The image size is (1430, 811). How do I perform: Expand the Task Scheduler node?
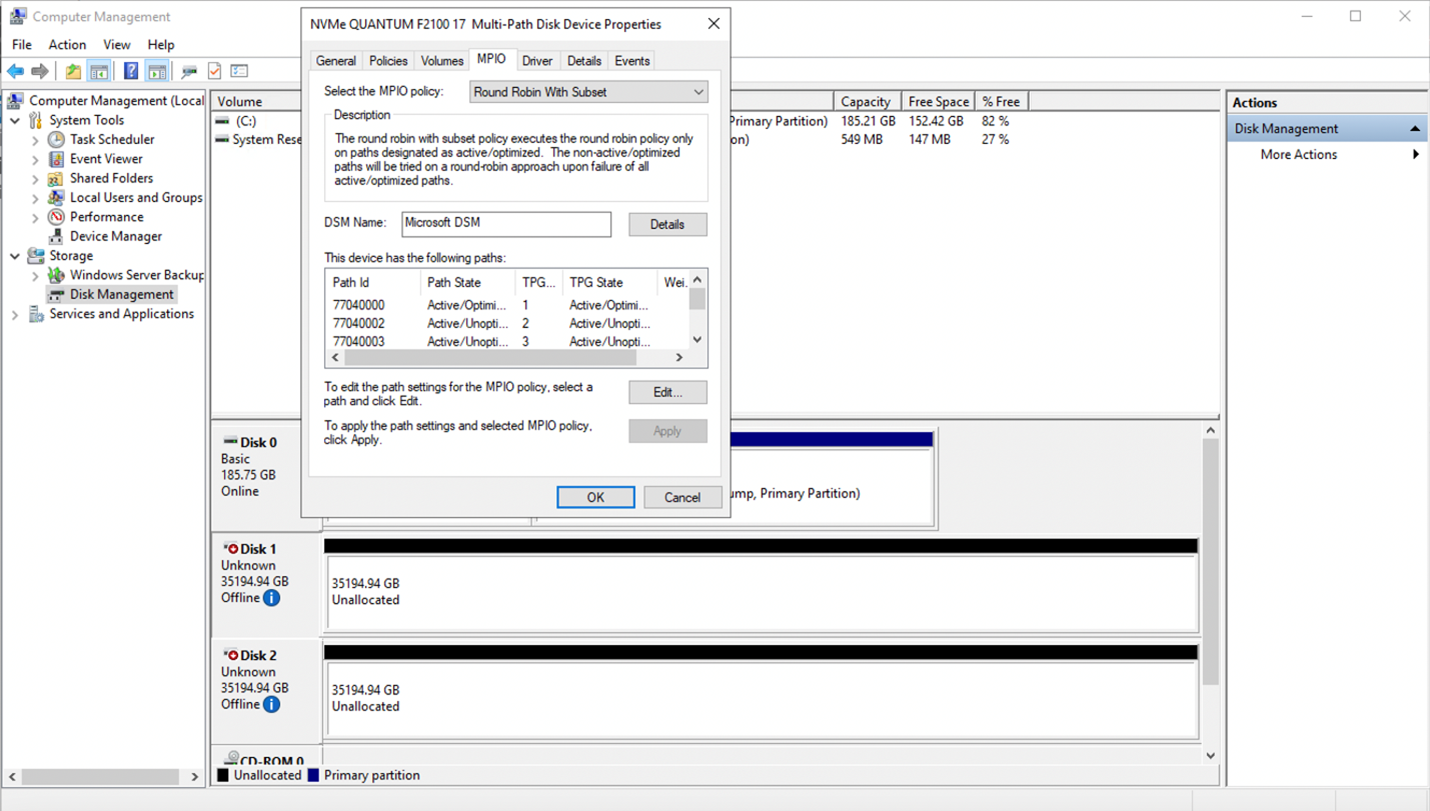(36, 140)
